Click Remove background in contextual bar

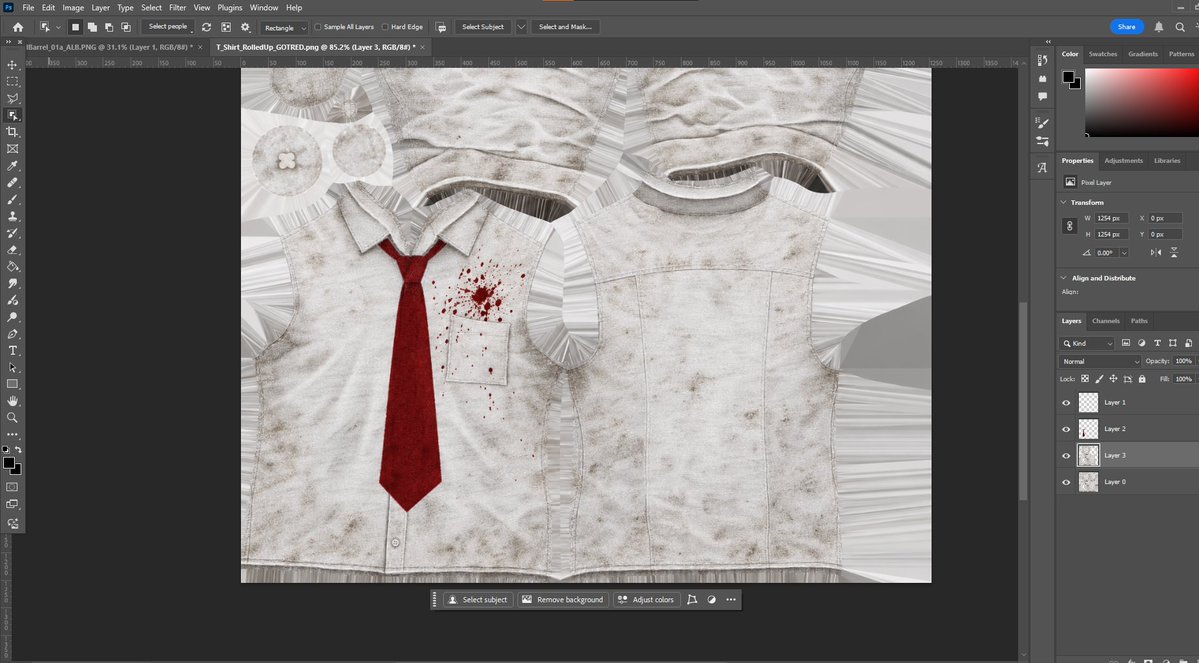point(563,600)
